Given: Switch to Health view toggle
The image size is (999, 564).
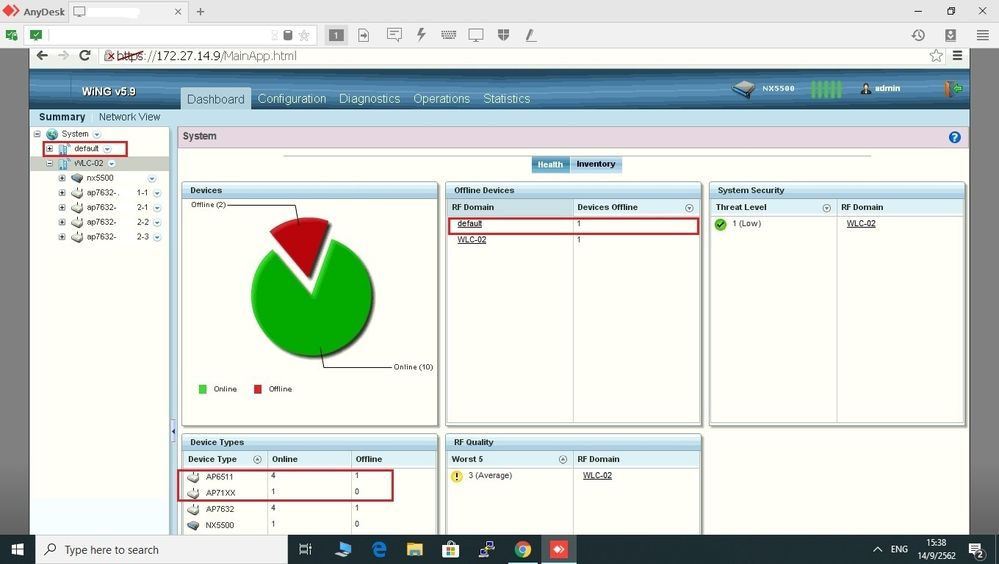Looking at the screenshot, I should [550, 164].
